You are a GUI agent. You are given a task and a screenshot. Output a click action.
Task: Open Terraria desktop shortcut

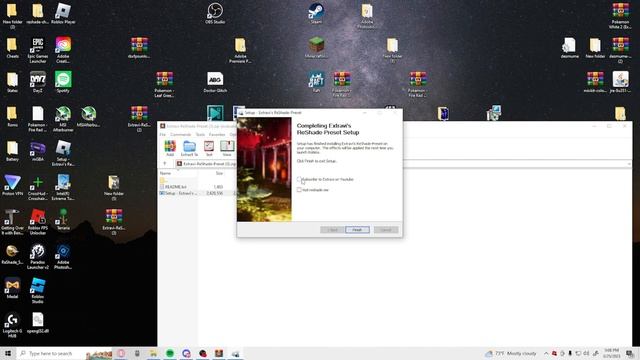(63, 219)
